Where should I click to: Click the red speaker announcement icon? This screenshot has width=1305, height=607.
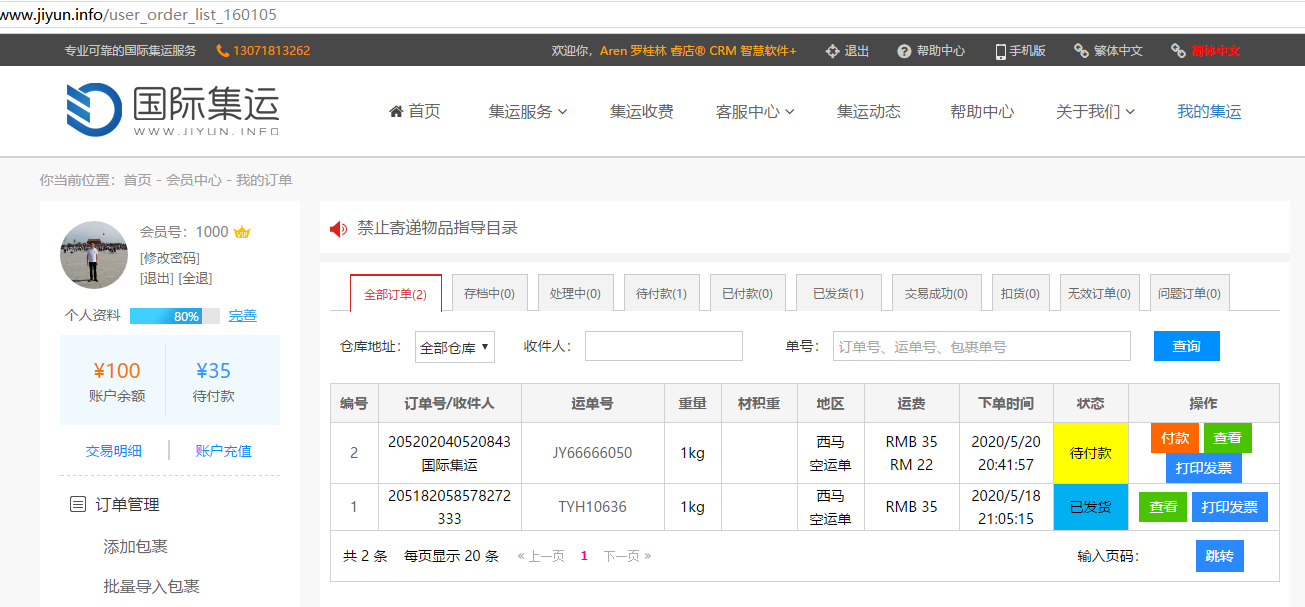pos(338,229)
